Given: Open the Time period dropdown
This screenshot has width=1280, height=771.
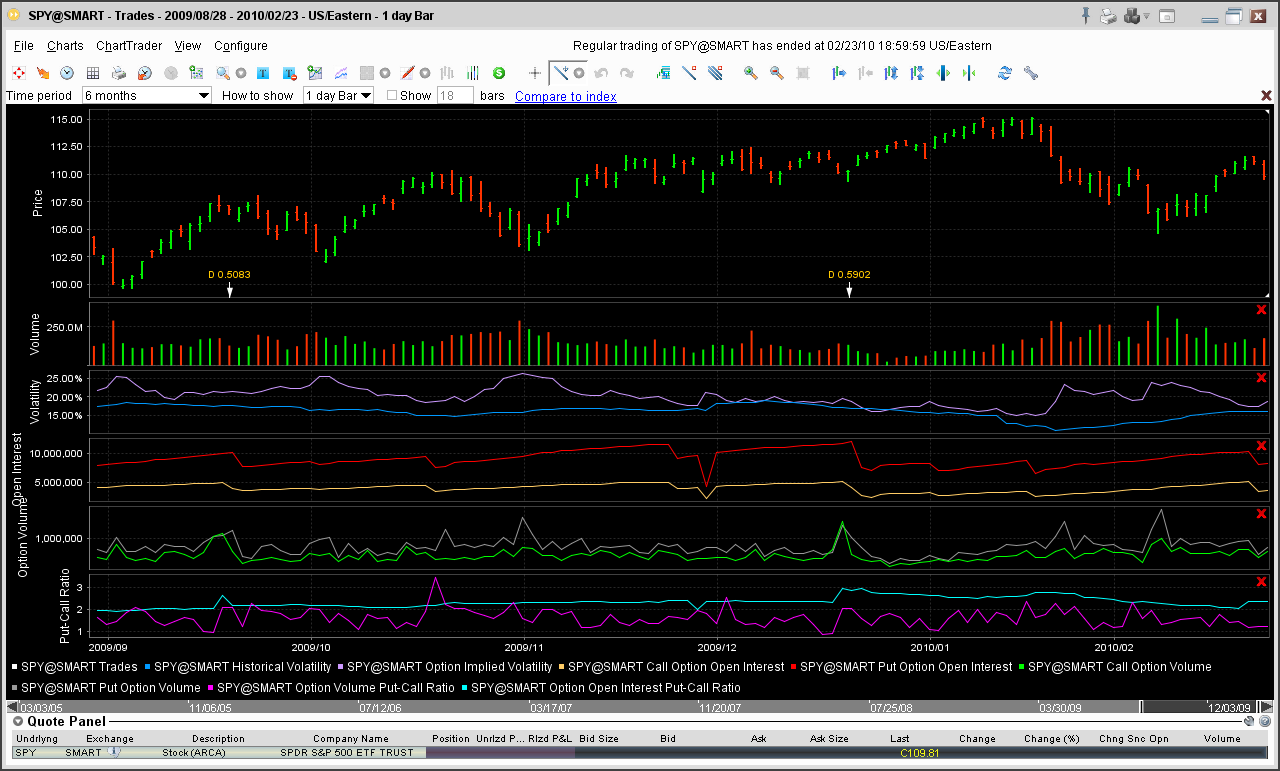Looking at the screenshot, I should click(204, 96).
